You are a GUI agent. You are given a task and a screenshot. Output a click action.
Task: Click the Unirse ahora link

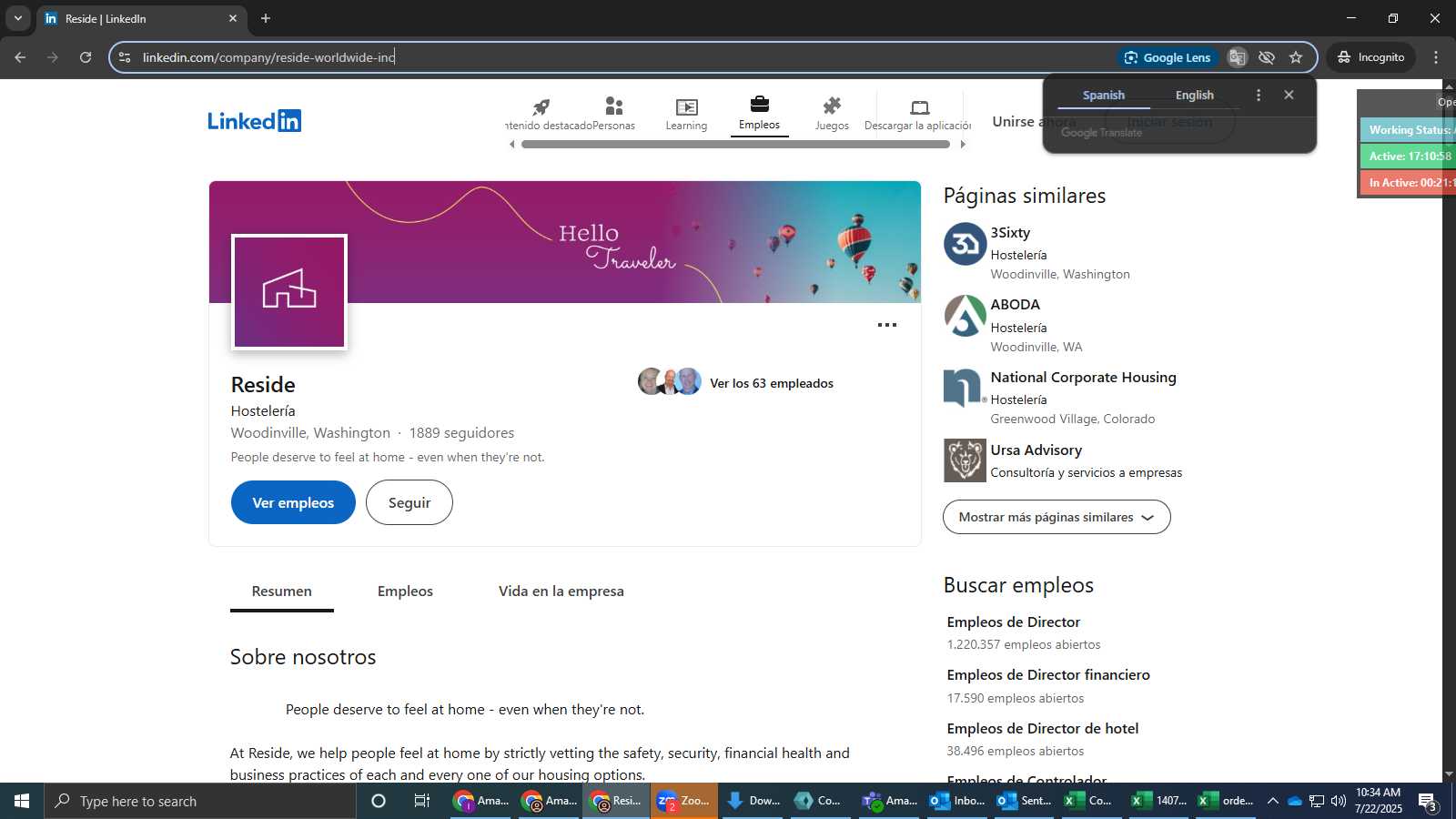click(x=1035, y=121)
